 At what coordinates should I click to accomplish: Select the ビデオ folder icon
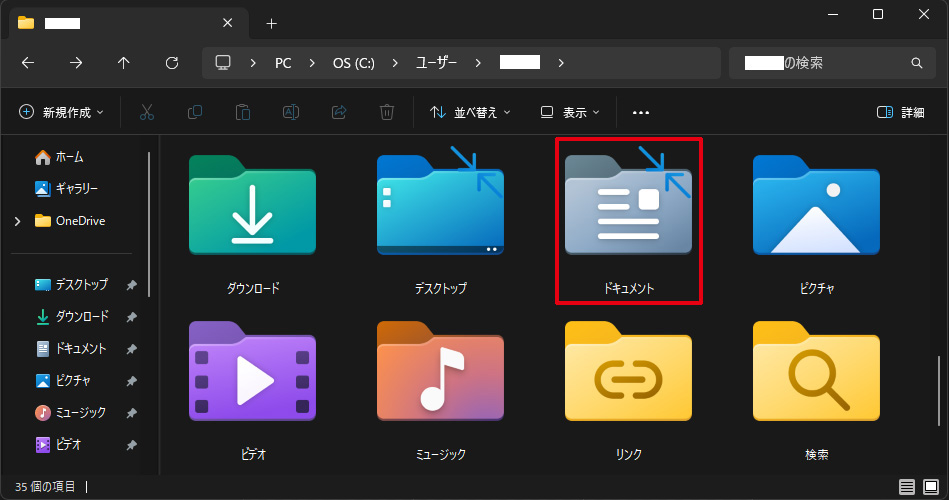252,371
